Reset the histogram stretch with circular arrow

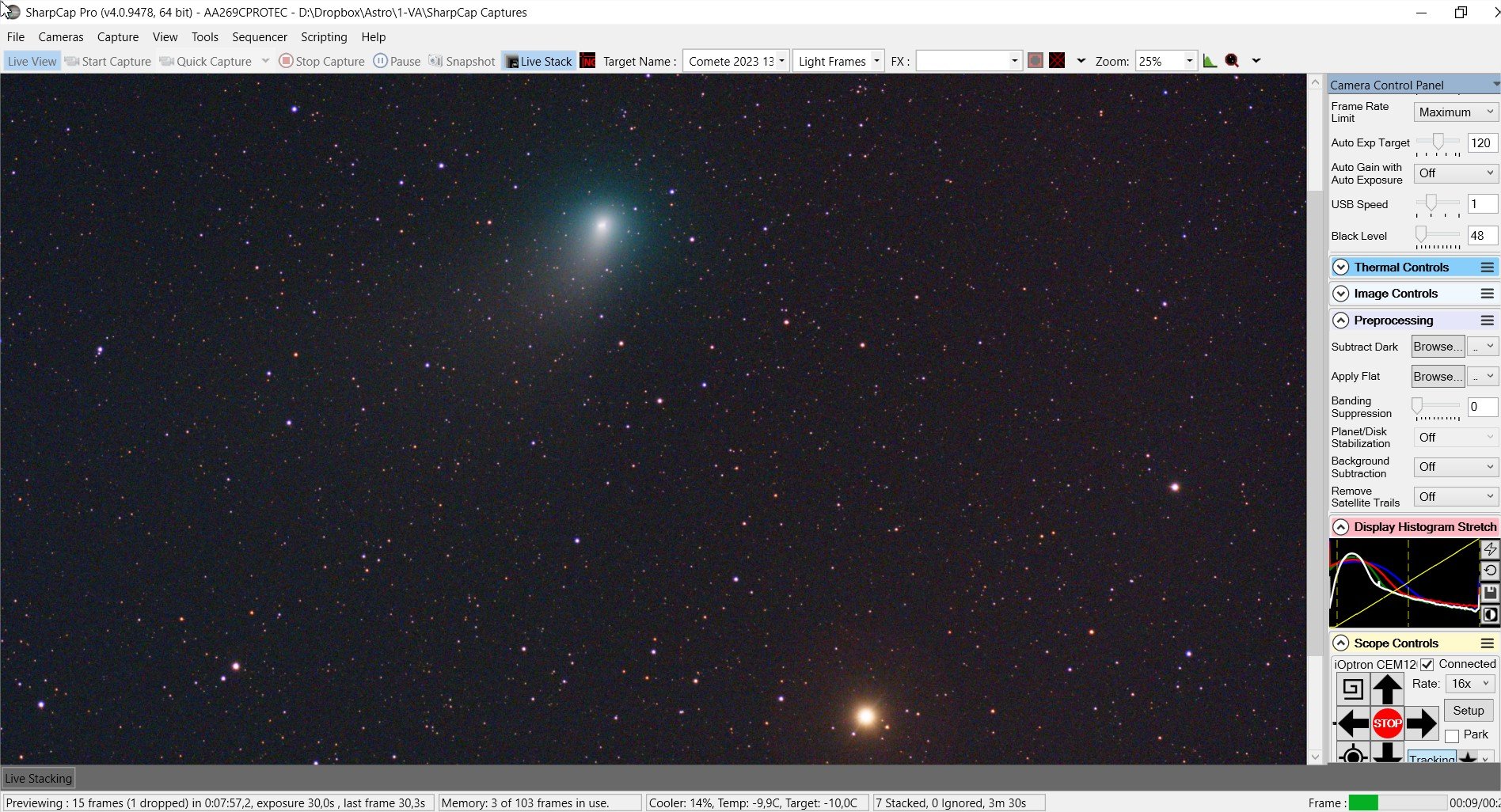tap(1490, 571)
